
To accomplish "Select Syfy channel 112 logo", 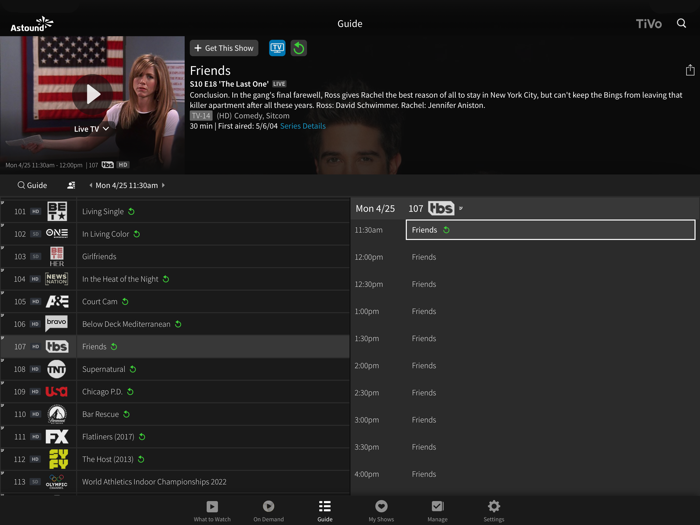I will [x=58, y=459].
